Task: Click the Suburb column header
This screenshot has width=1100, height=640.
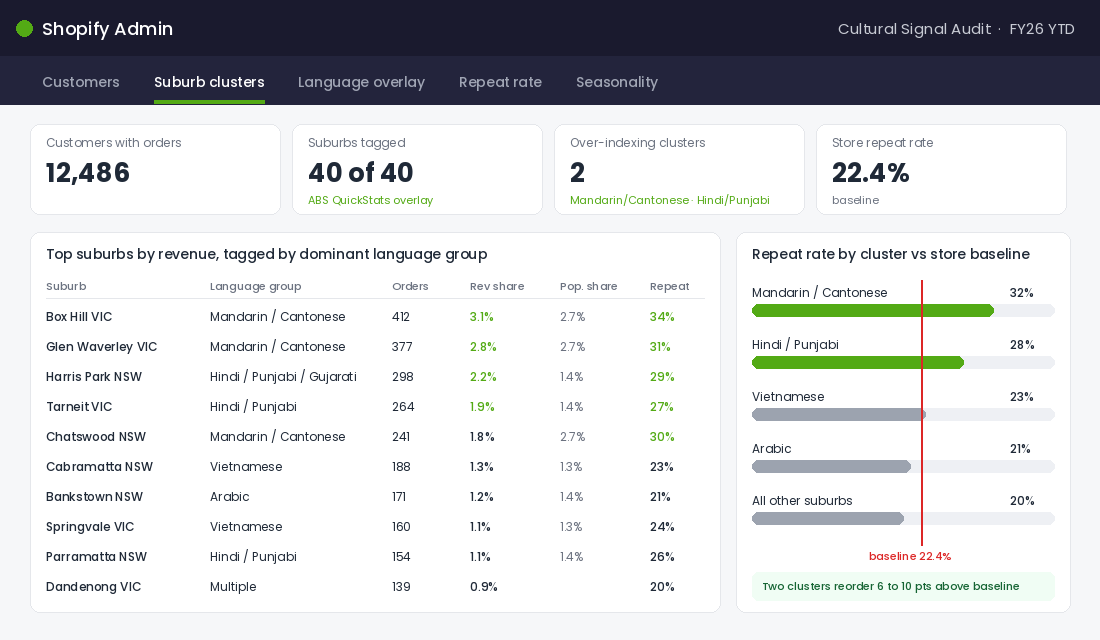Action: (66, 286)
